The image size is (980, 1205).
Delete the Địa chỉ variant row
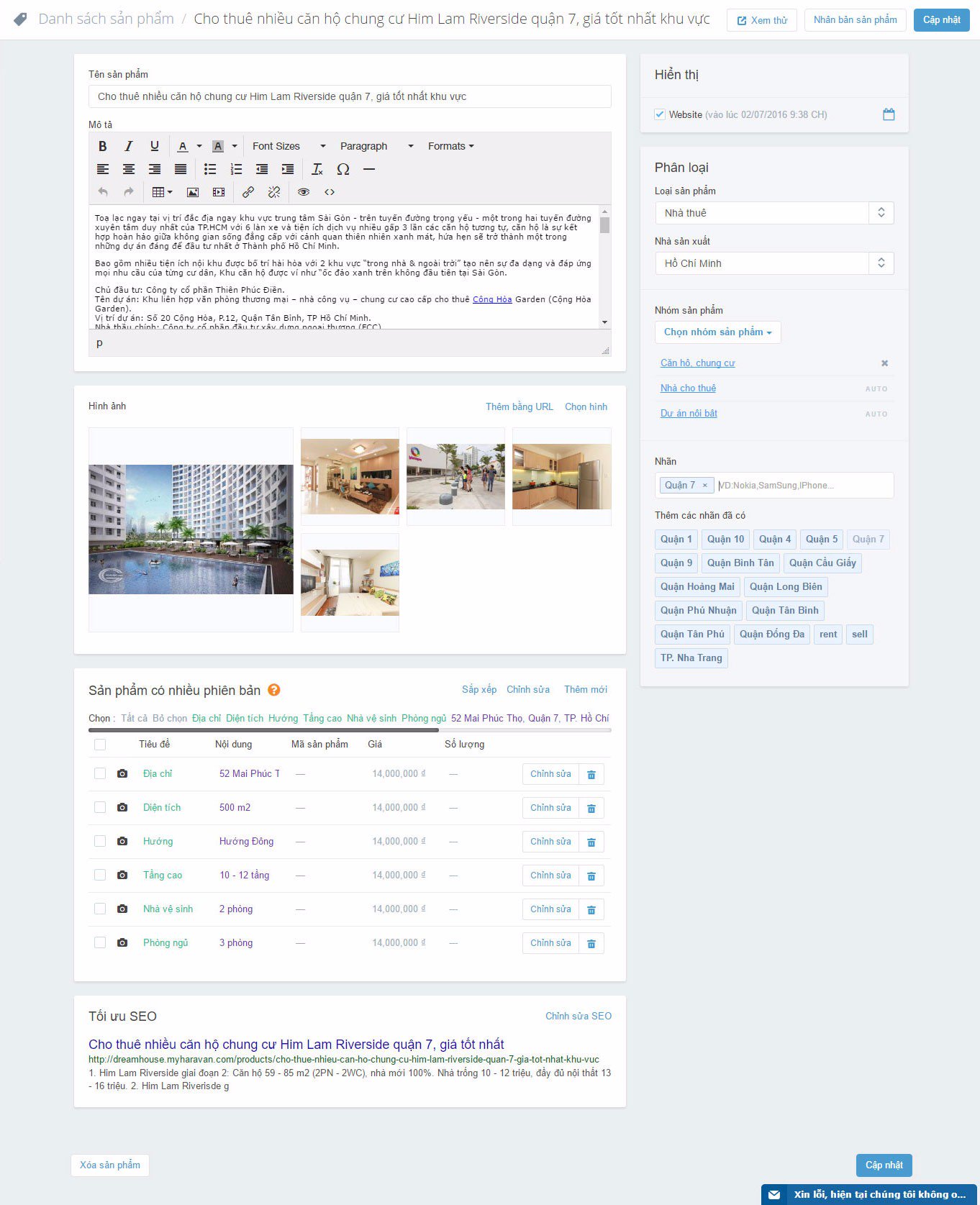[x=591, y=774]
